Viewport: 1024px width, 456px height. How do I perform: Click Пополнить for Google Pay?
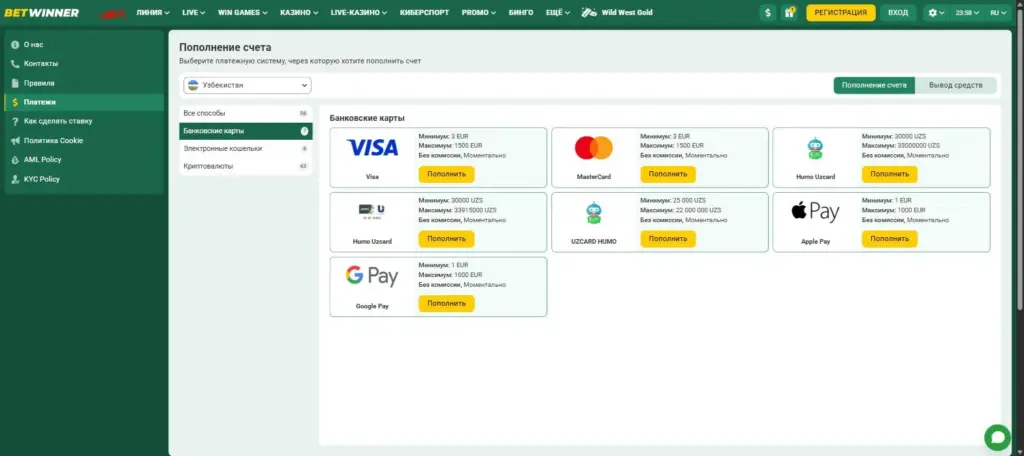point(447,304)
